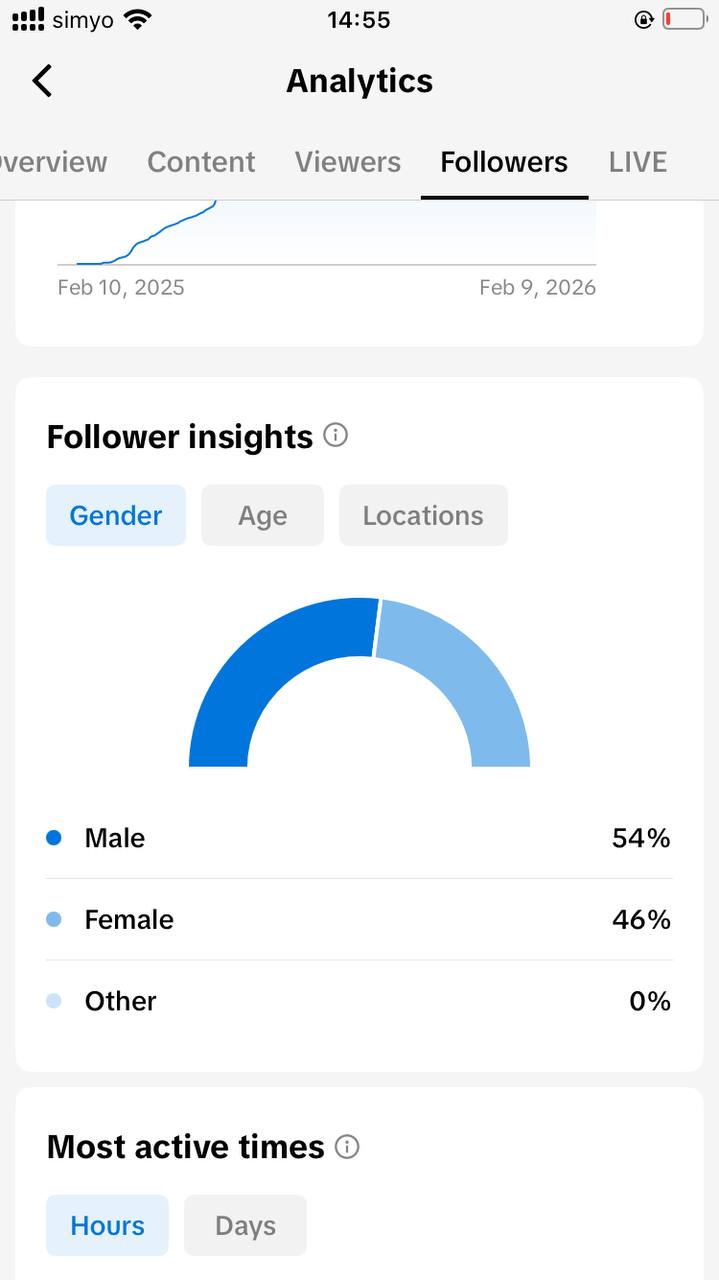Switch insights to Age
The height and width of the screenshot is (1280, 719).
(262, 515)
